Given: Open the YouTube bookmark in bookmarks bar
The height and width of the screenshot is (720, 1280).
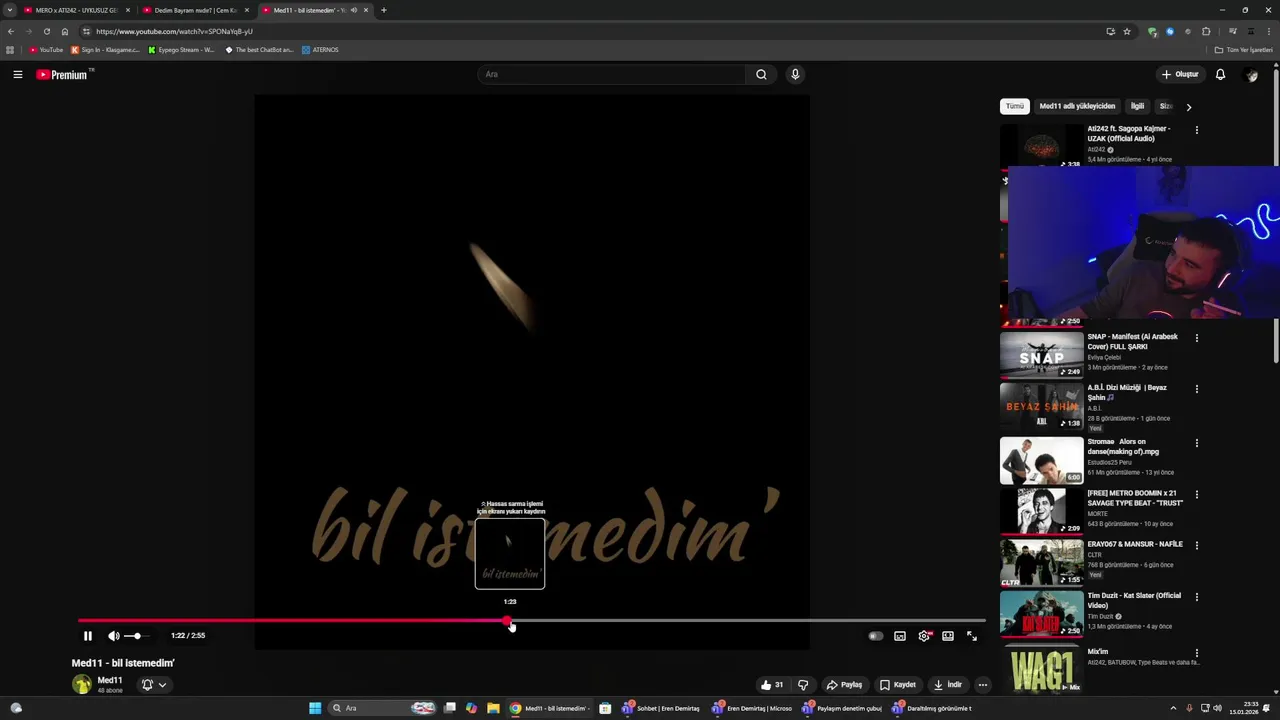Looking at the screenshot, I should (46, 50).
